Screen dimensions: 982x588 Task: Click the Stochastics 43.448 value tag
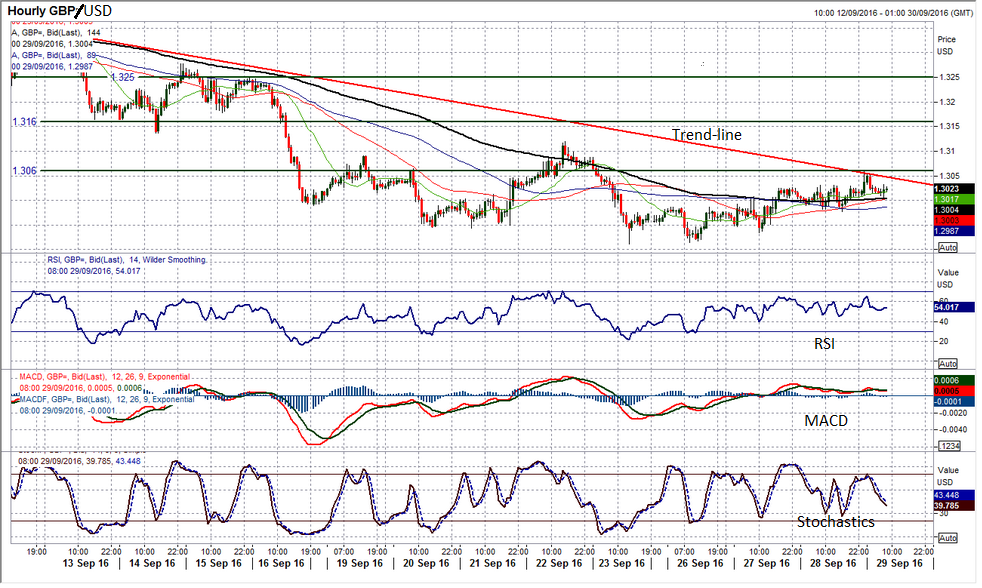(x=946, y=496)
